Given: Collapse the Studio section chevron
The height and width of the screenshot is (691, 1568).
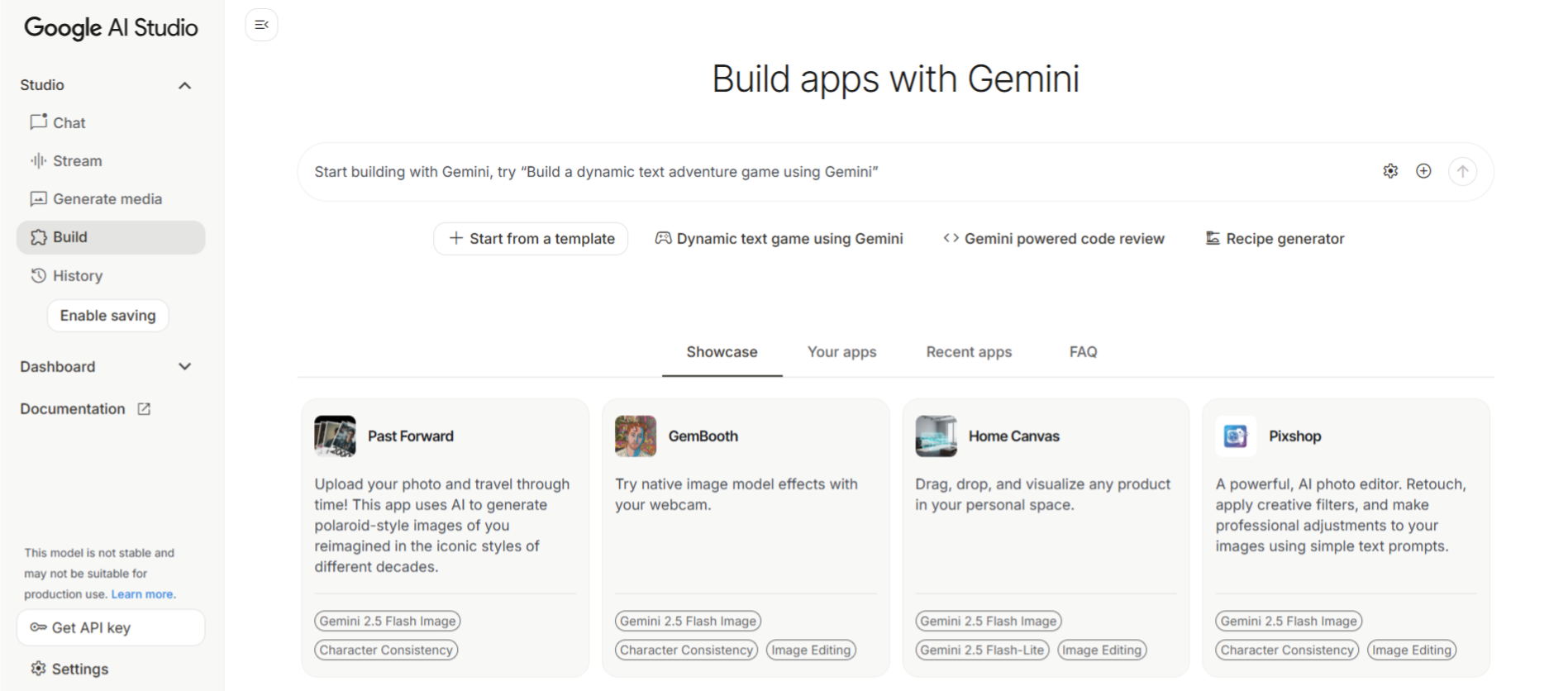Looking at the screenshot, I should pos(185,85).
